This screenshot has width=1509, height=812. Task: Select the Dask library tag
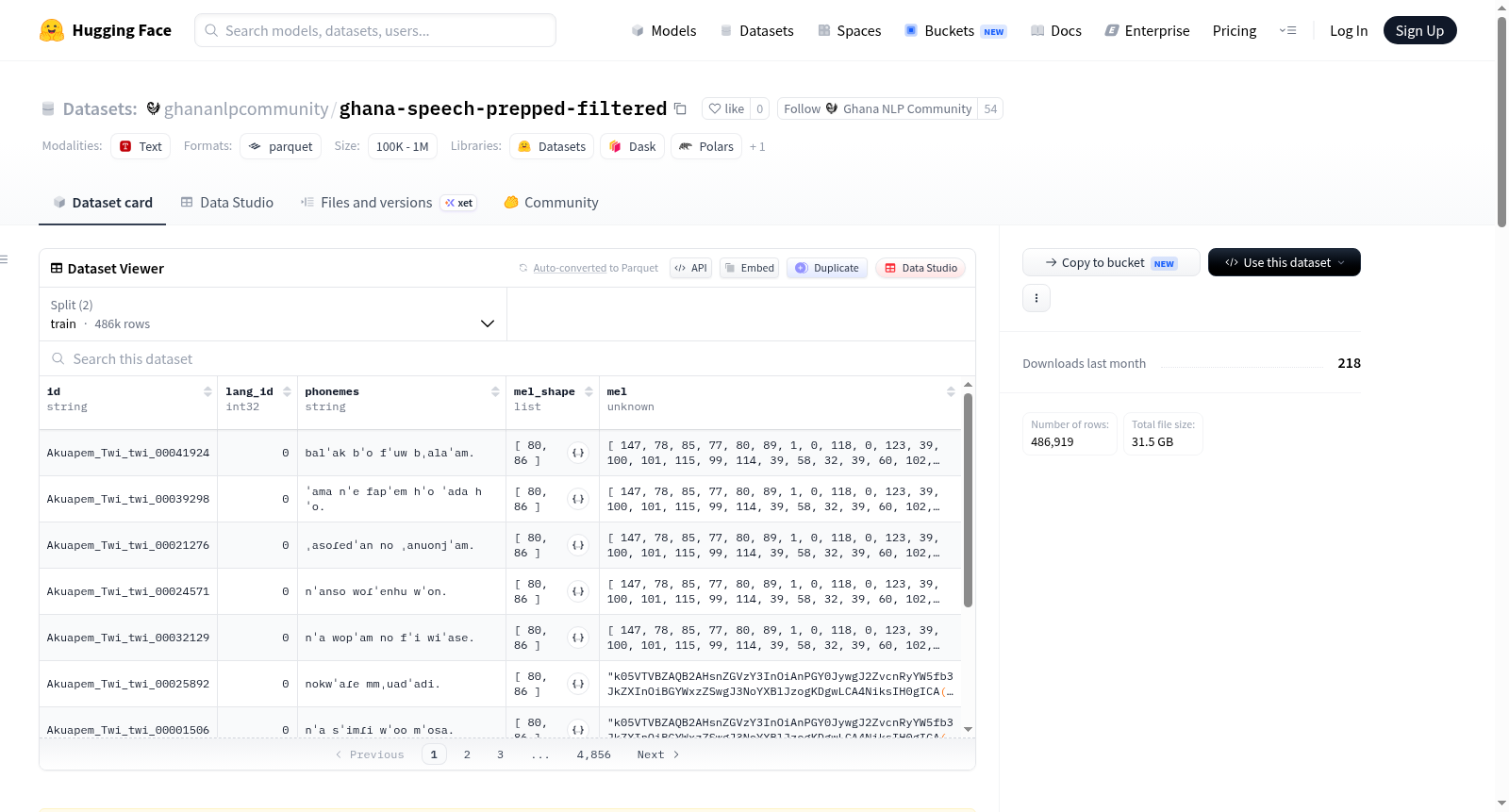pos(632,146)
